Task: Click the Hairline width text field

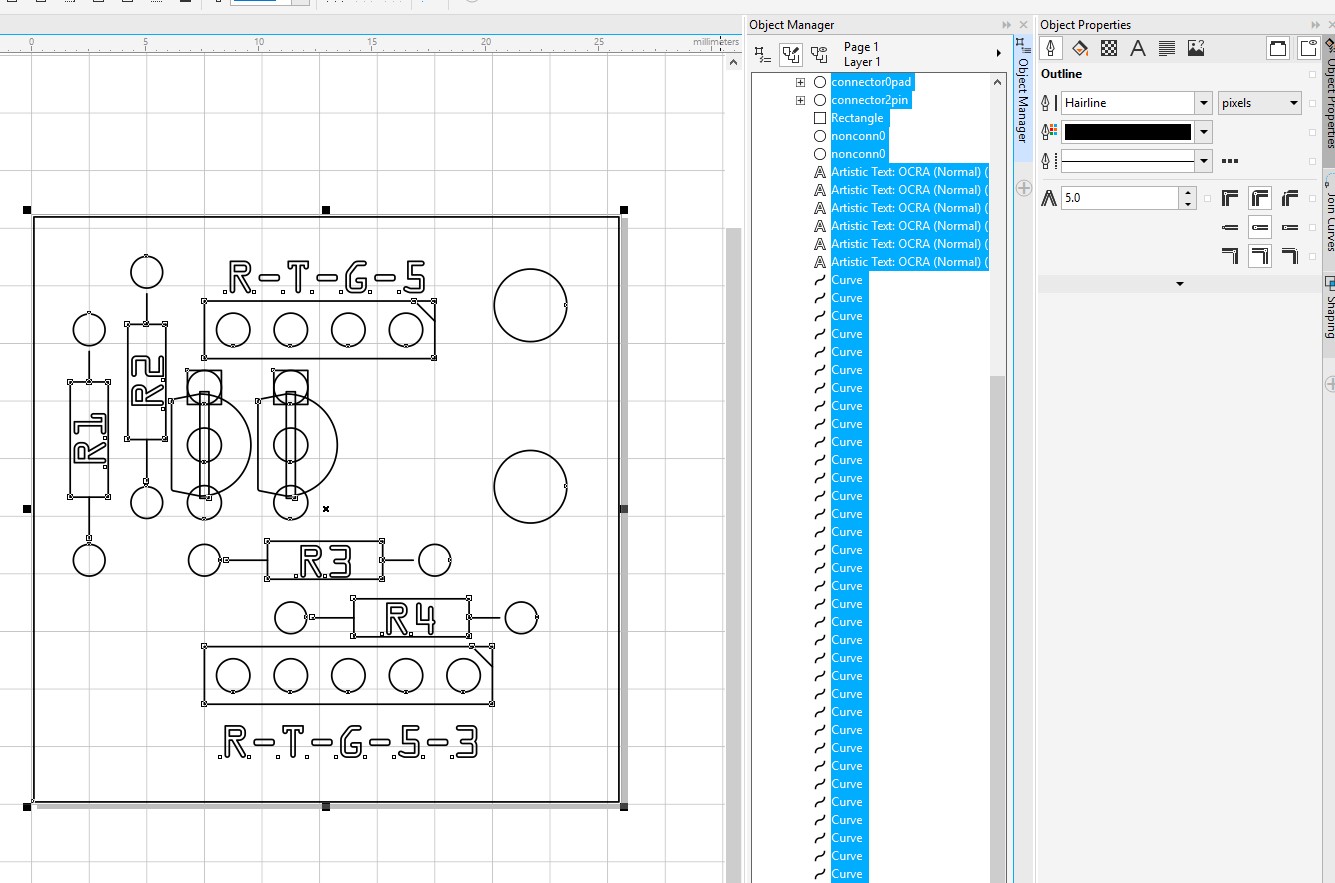Action: [1128, 103]
